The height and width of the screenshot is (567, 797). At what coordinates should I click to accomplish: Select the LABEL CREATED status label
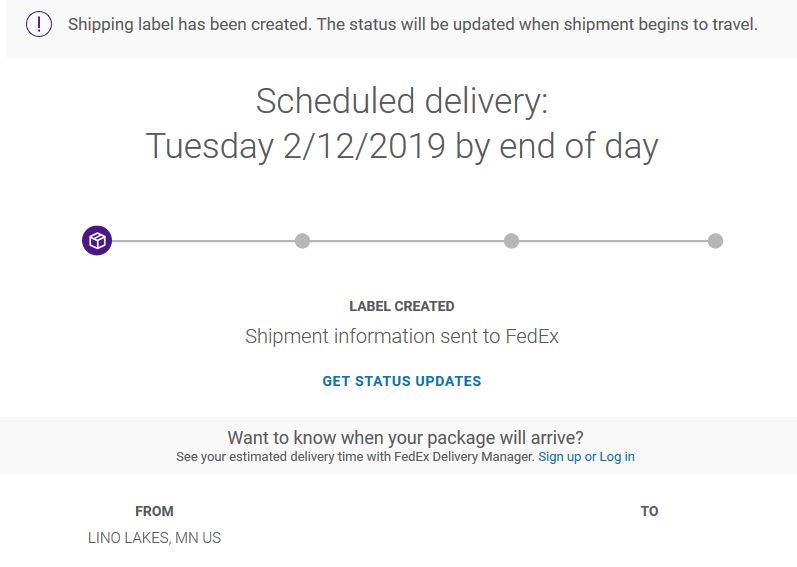click(x=402, y=306)
